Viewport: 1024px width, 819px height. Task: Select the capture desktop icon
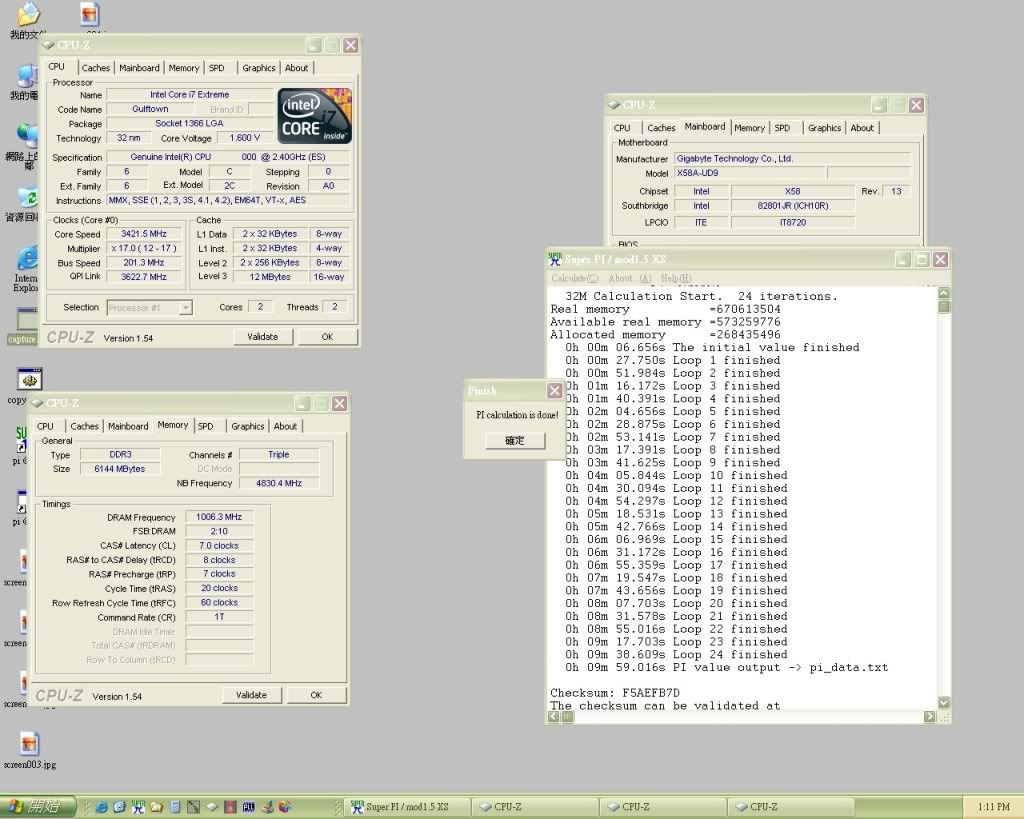[24, 325]
